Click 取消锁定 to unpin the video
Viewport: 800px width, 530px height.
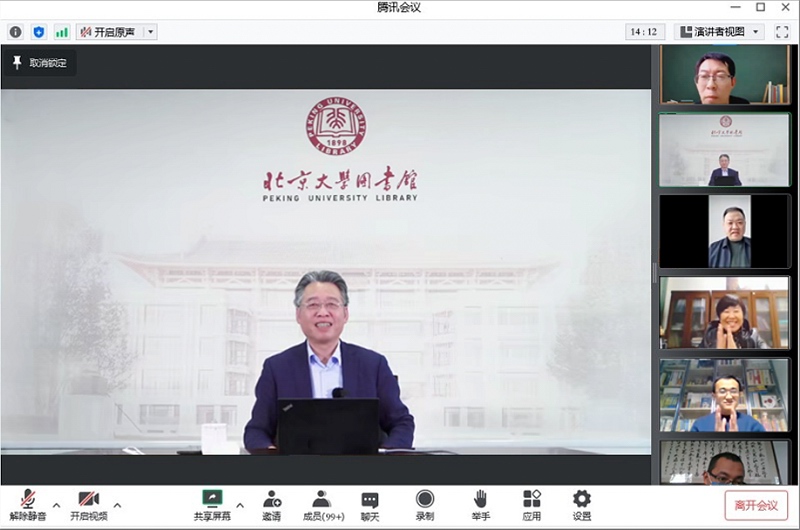click(39, 63)
